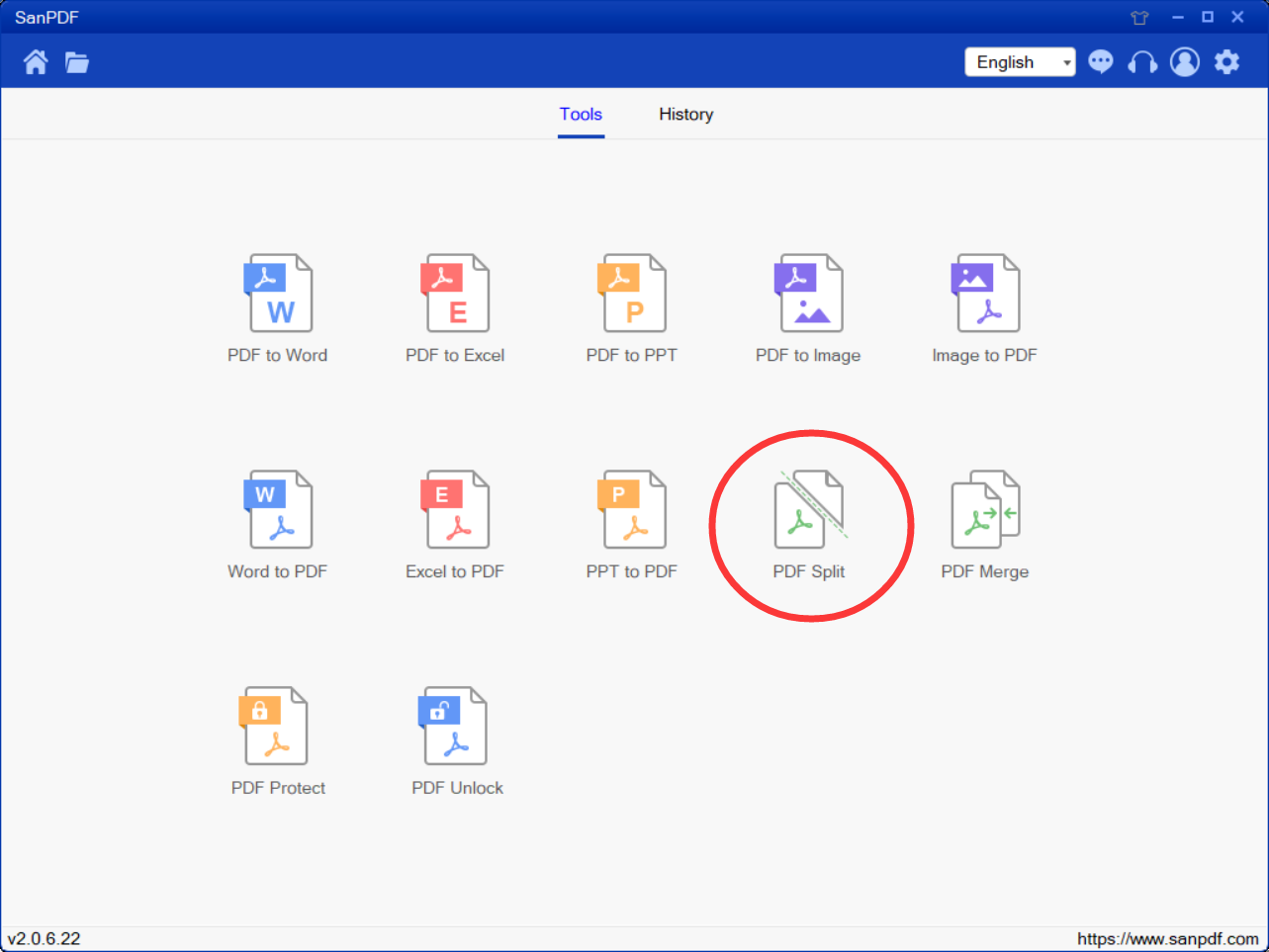Switch to the History tab
The width and height of the screenshot is (1269, 952).
[685, 114]
